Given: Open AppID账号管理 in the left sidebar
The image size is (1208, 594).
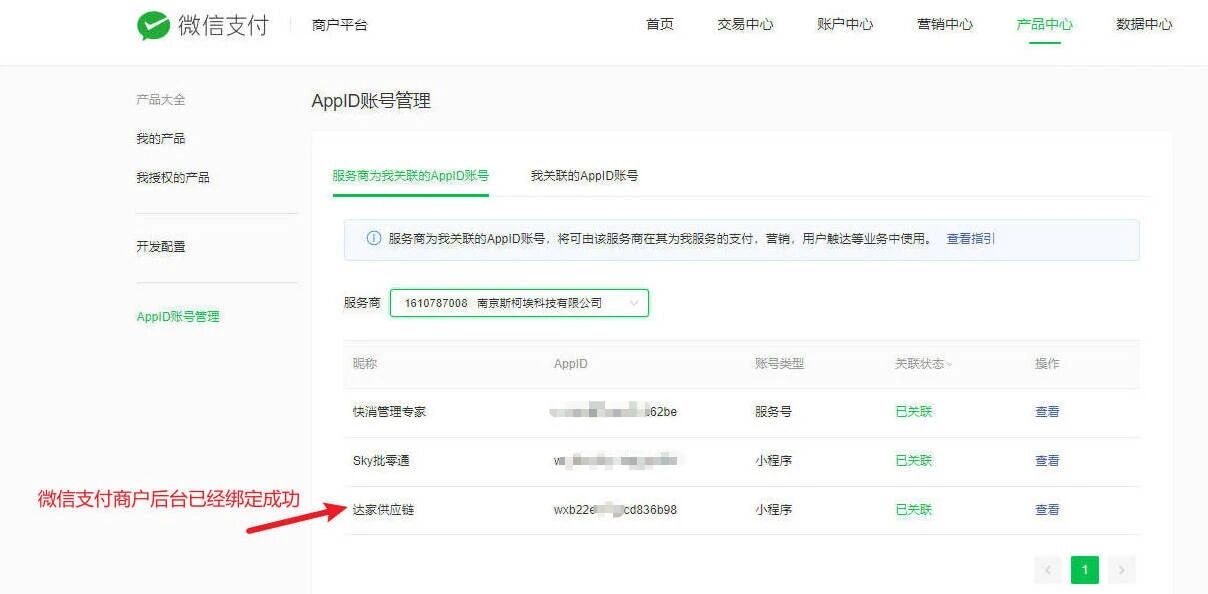Looking at the screenshot, I should pyautogui.click(x=178, y=316).
